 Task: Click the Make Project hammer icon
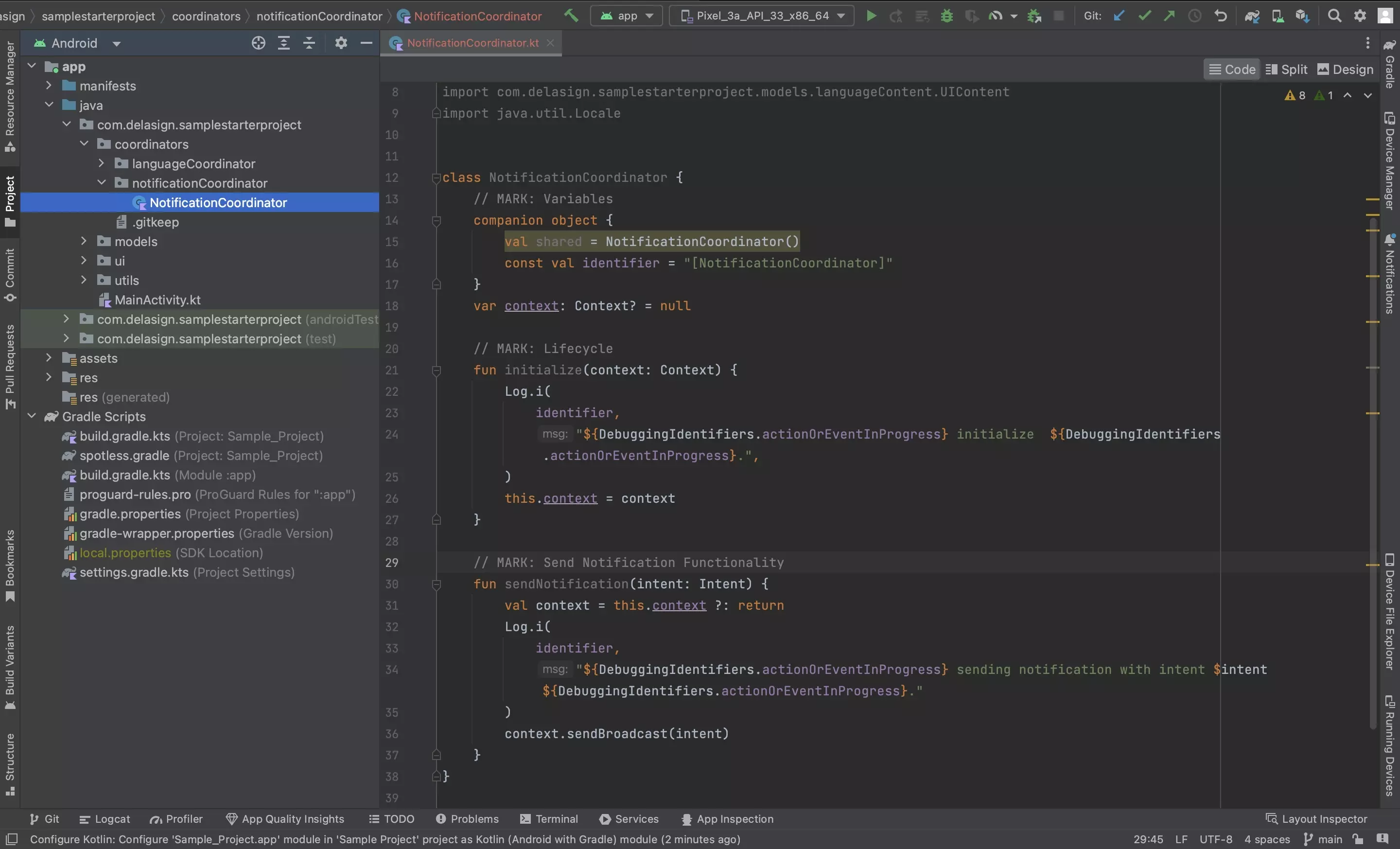(x=571, y=16)
